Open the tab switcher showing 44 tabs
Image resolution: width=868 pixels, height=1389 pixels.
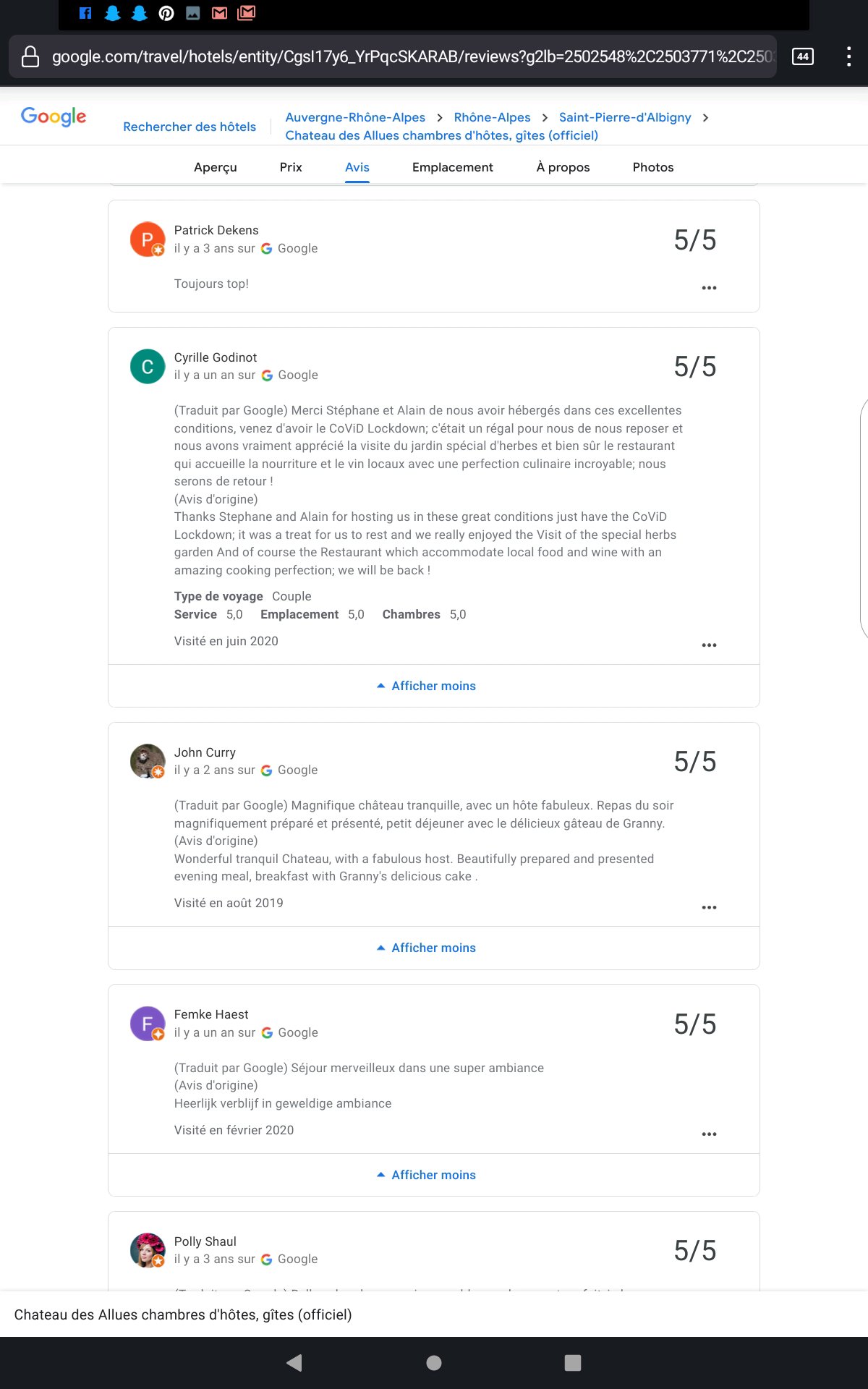tap(803, 56)
